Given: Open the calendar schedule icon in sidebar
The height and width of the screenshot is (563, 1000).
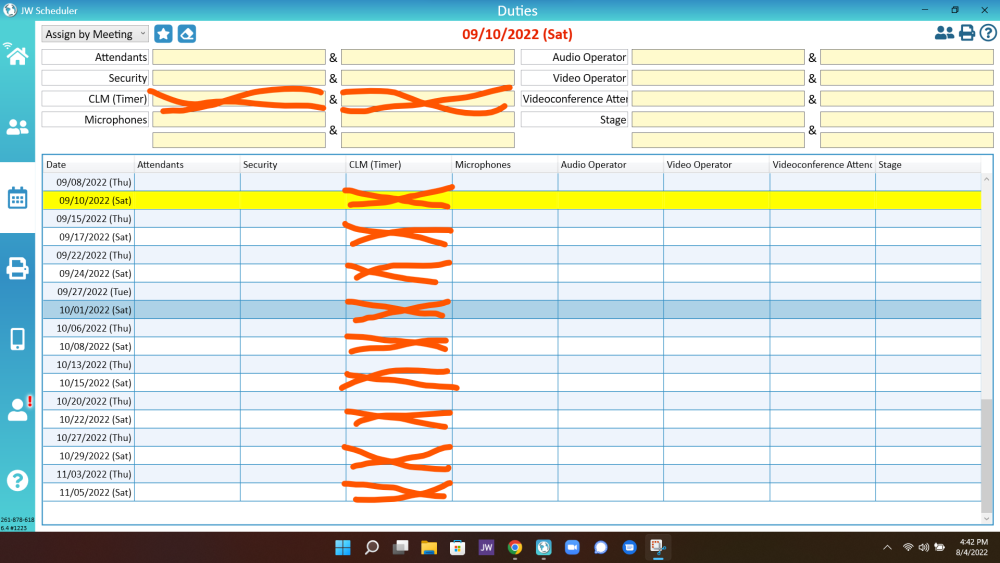Looking at the screenshot, I should [17, 198].
